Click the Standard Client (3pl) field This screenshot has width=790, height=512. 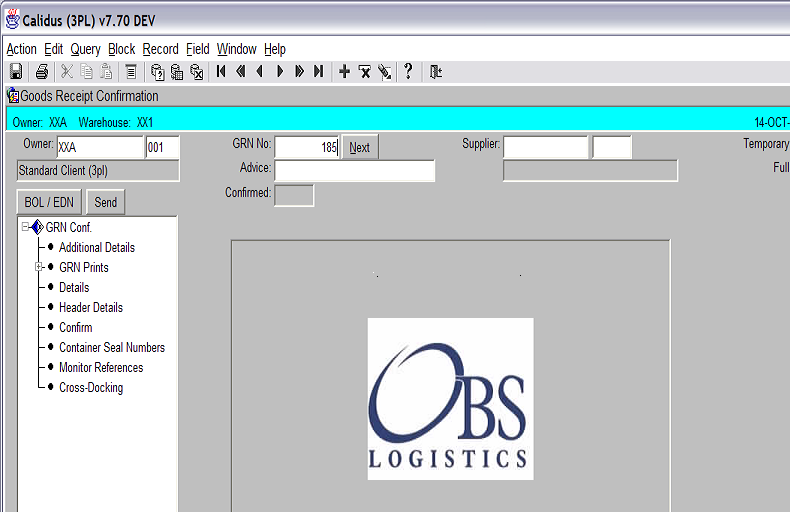pyautogui.click(x=98, y=171)
